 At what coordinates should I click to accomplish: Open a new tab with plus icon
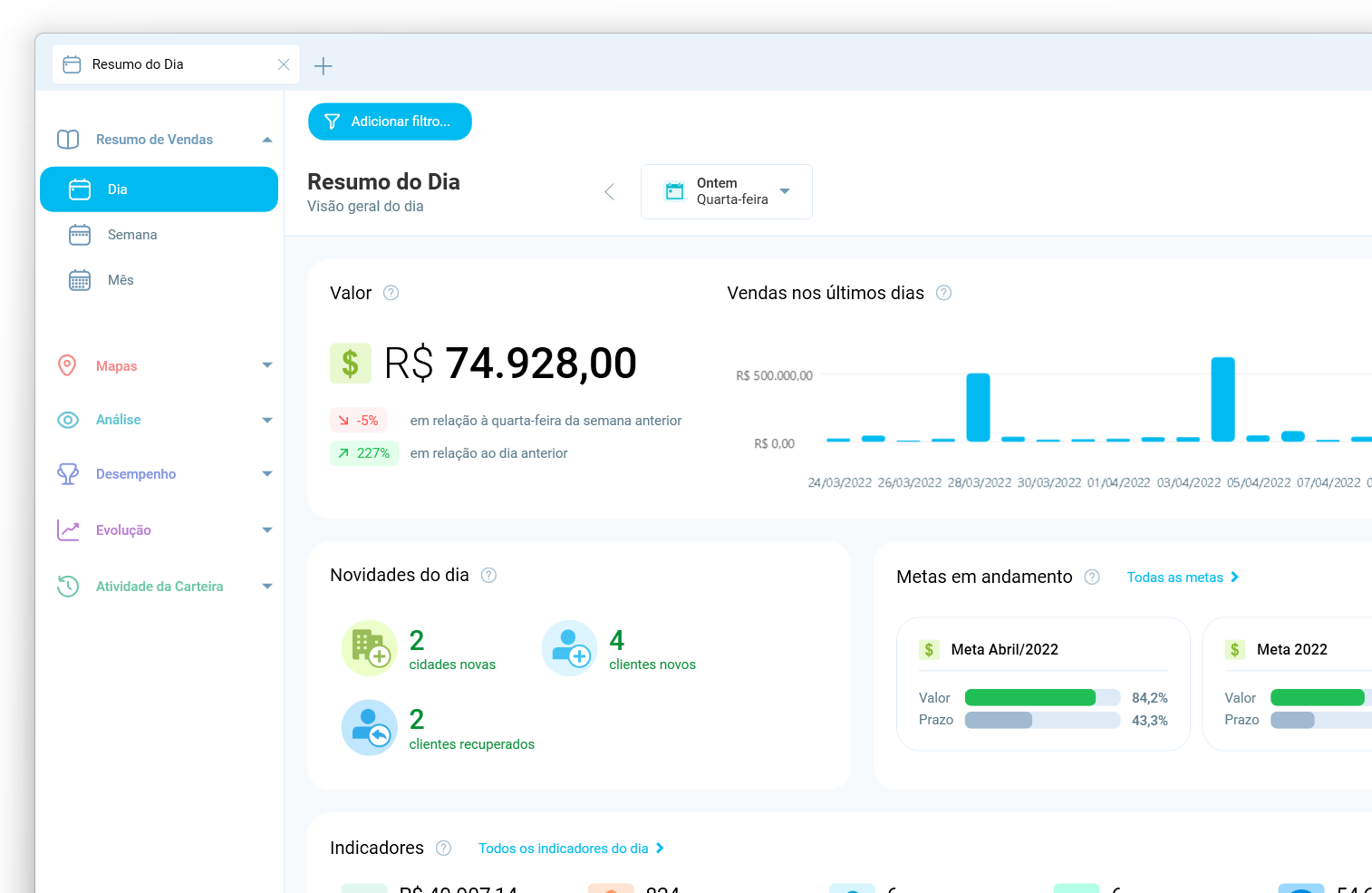pyautogui.click(x=324, y=65)
